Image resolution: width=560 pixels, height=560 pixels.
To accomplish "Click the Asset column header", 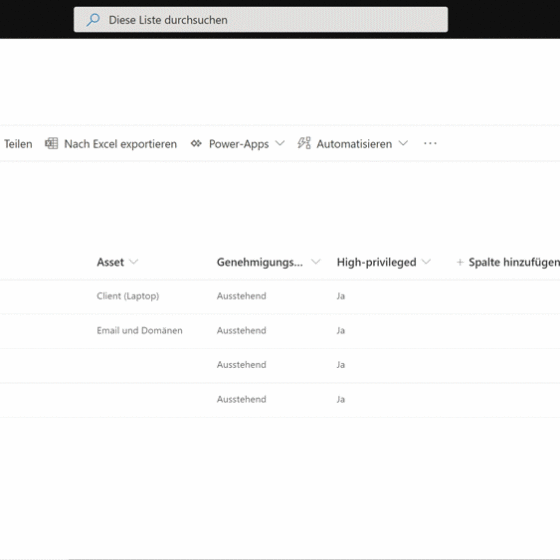I will click(x=110, y=262).
